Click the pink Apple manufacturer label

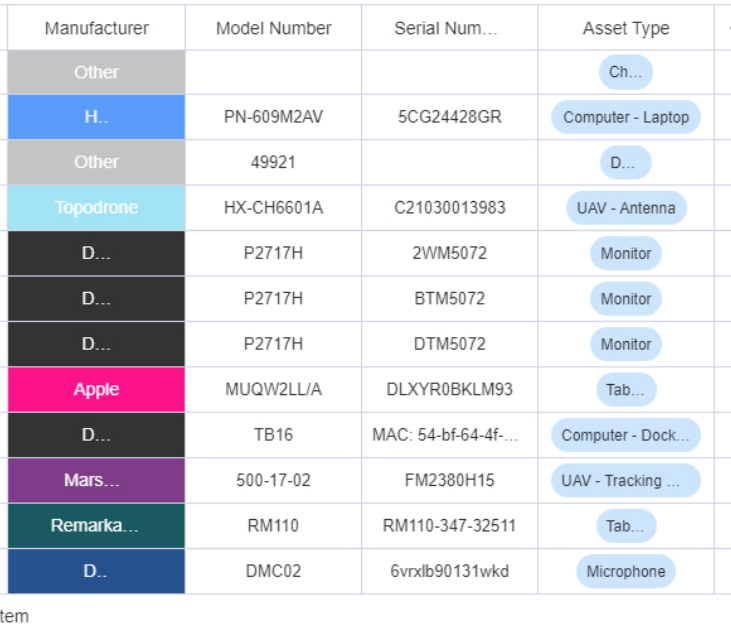pos(97,389)
